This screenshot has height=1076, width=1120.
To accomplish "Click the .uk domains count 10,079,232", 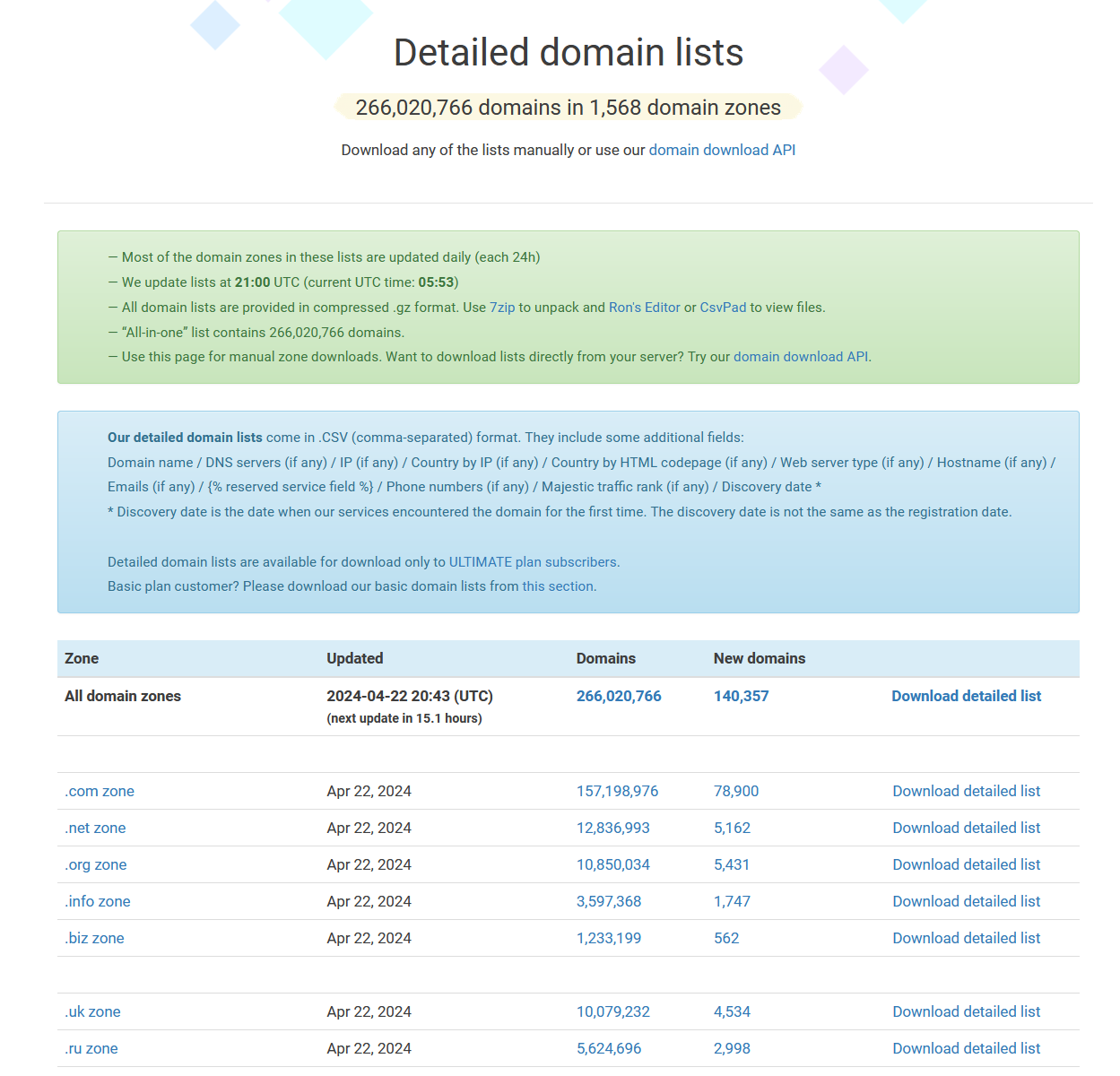I will (x=613, y=1011).
